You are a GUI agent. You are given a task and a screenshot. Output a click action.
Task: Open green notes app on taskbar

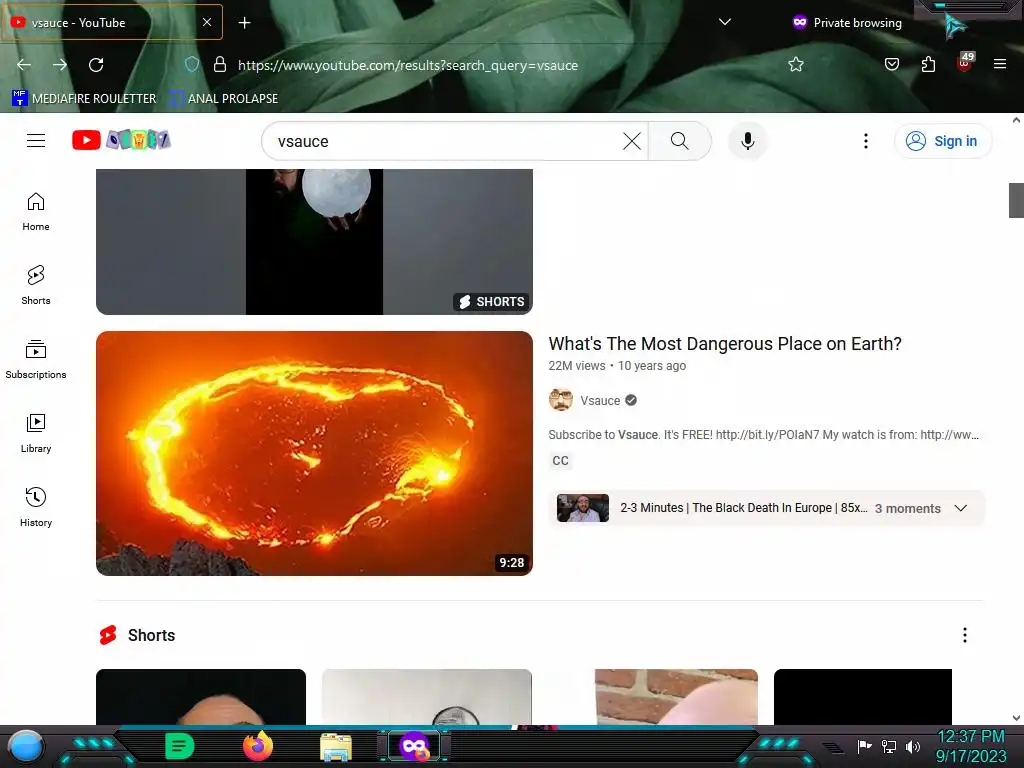pyautogui.click(x=179, y=746)
